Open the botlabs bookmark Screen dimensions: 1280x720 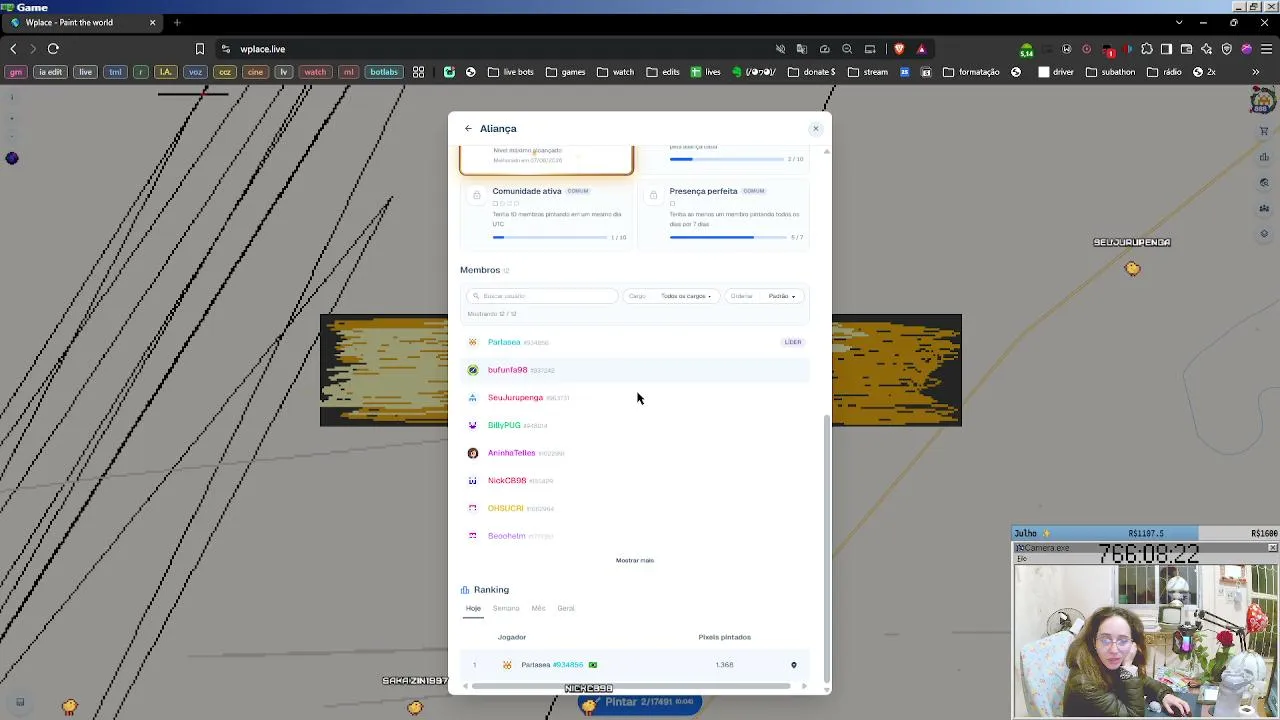(x=384, y=72)
